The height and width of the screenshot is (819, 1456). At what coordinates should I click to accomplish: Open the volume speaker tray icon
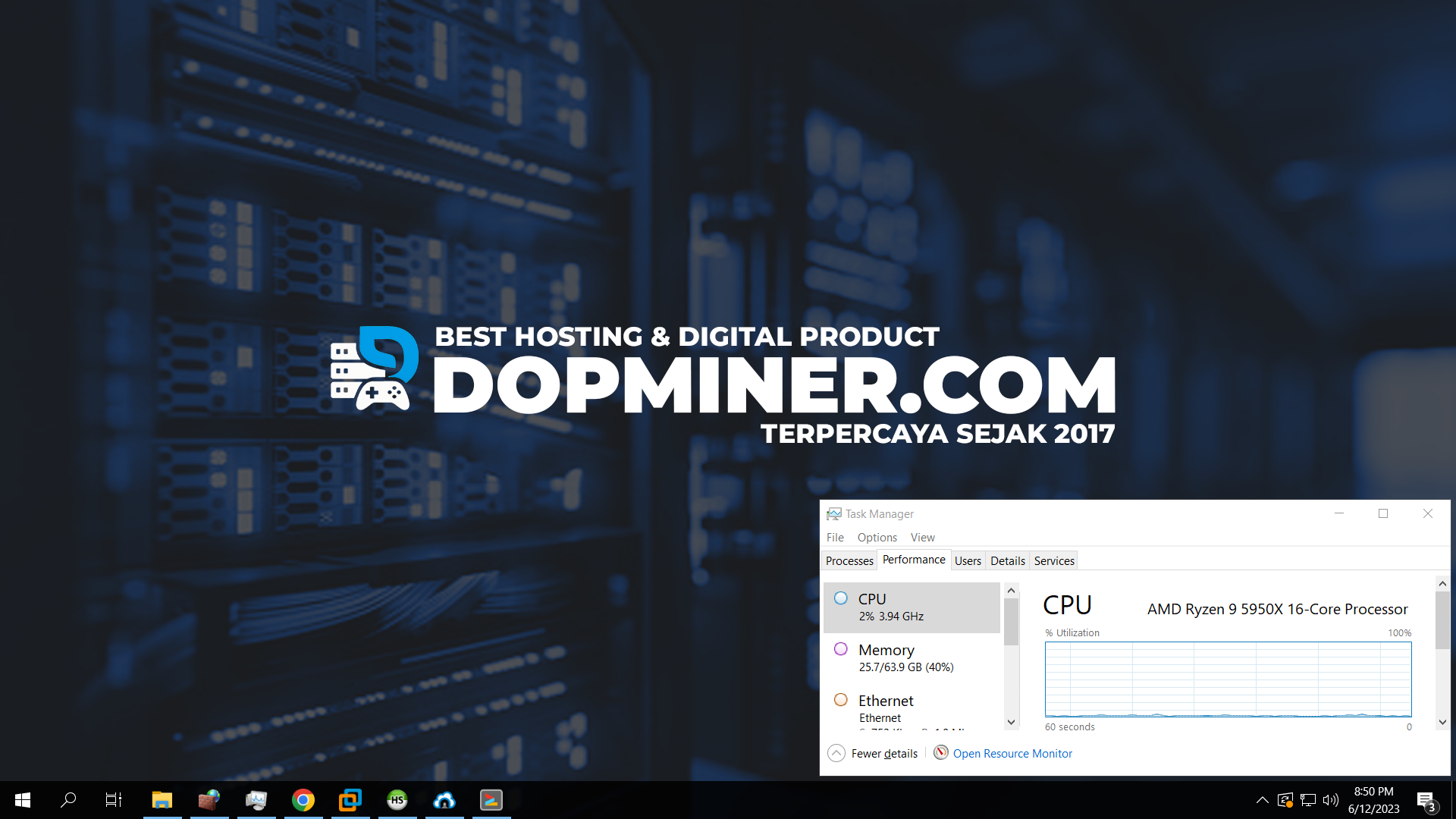(1331, 800)
